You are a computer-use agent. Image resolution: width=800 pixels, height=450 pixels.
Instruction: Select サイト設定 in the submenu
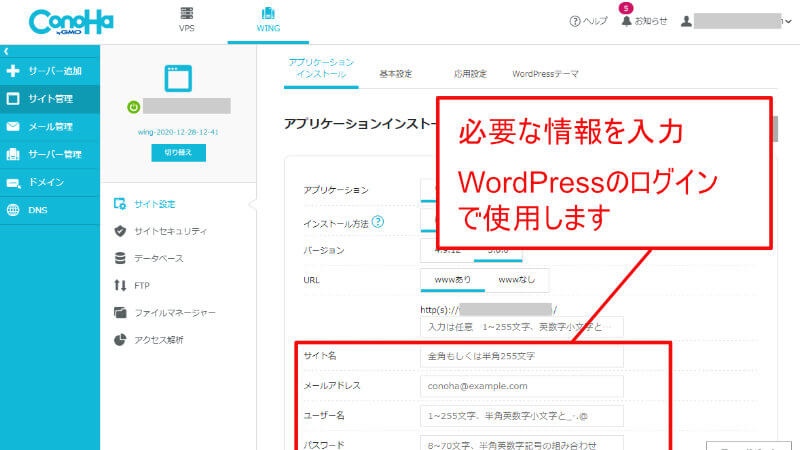click(x=155, y=204)
